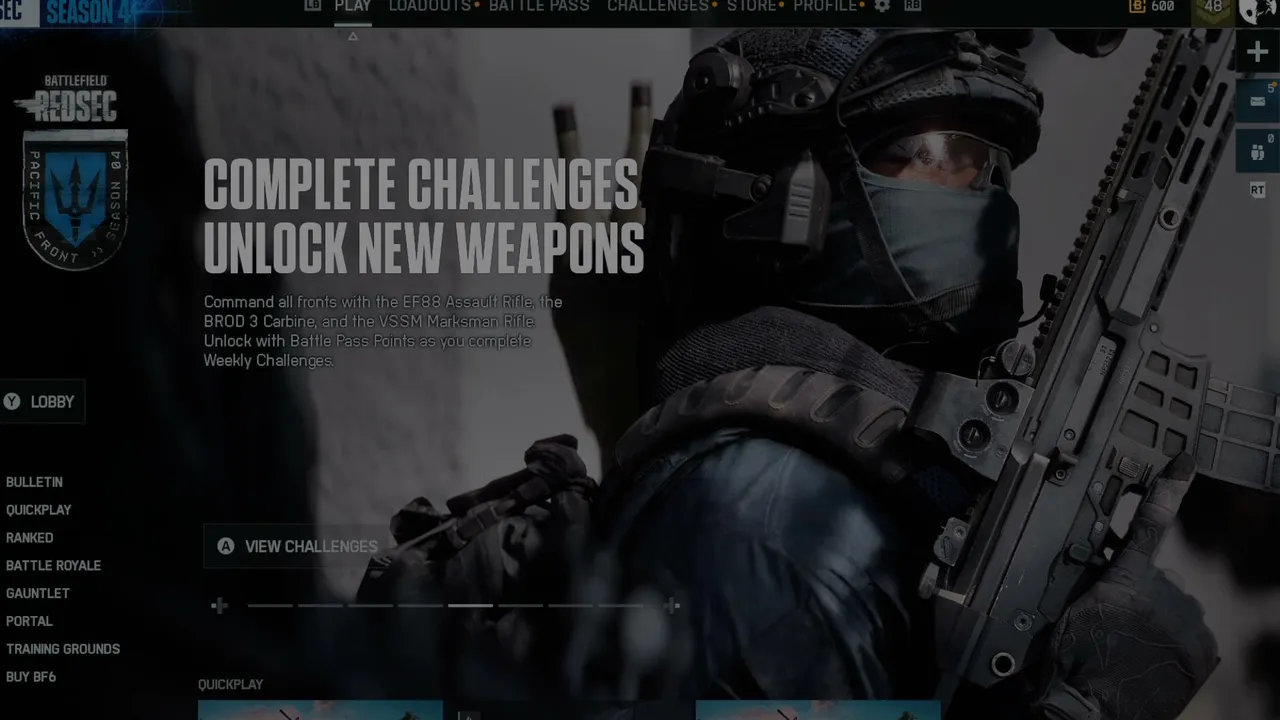Screen dimensions: 1280x720
Task: Jump to the fourth banner carousel segment
Action: 420,605
